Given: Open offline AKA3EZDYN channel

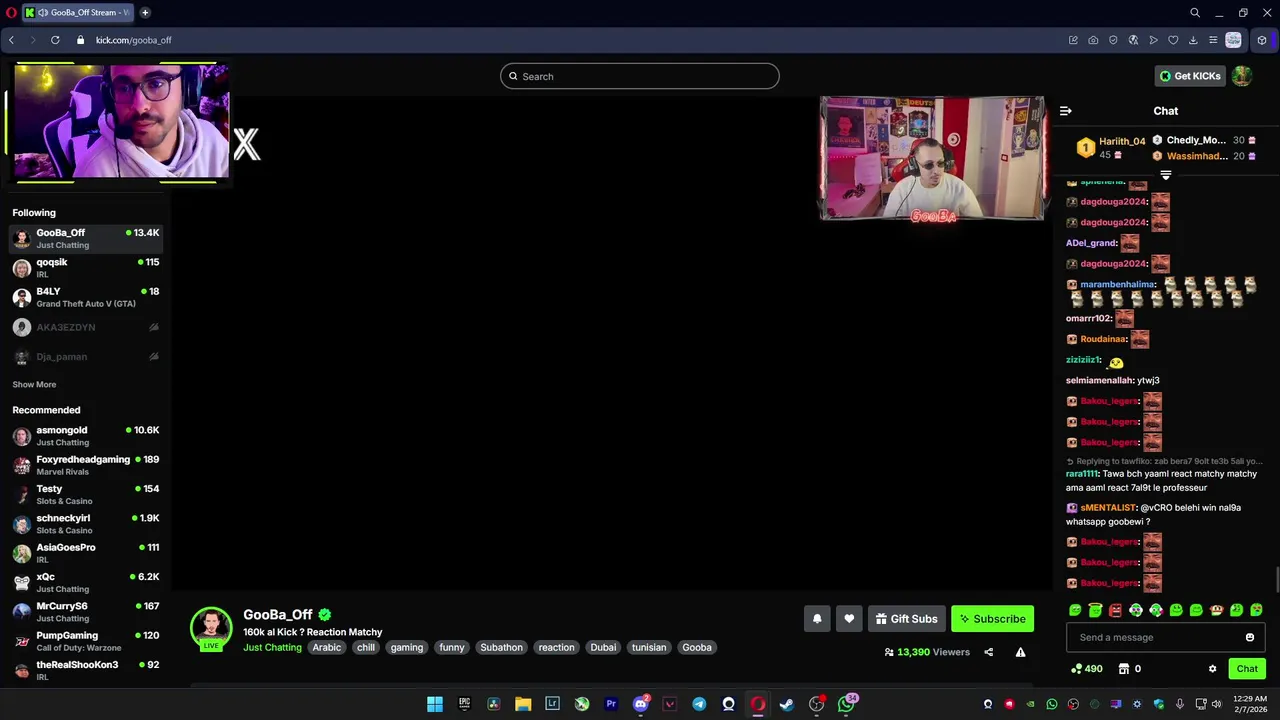Looking at the screenshot, I should click(x=86, y=327).
